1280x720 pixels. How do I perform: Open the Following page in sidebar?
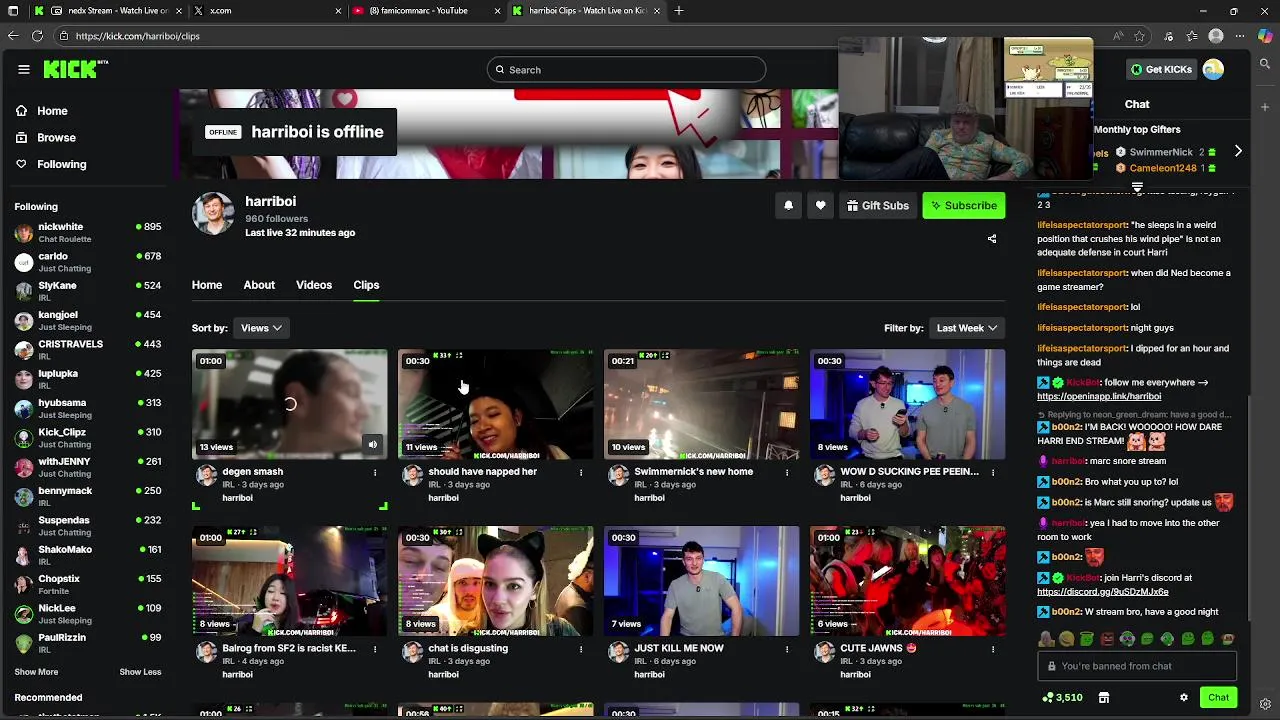pos(61,164)
